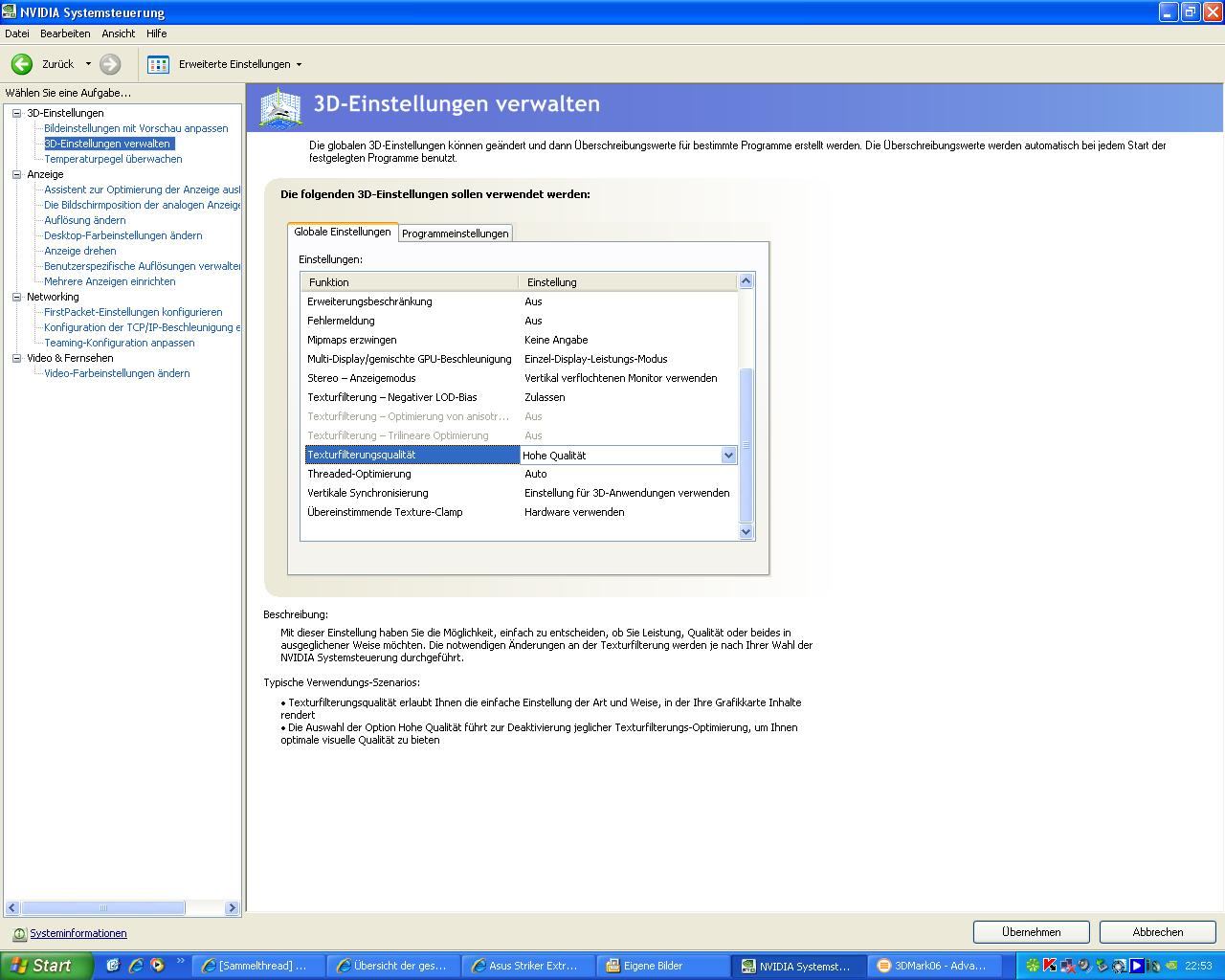The image size is (1225, 980).
Task: Open the Zurück history dropdown arrow
Action: pos(88,64)
